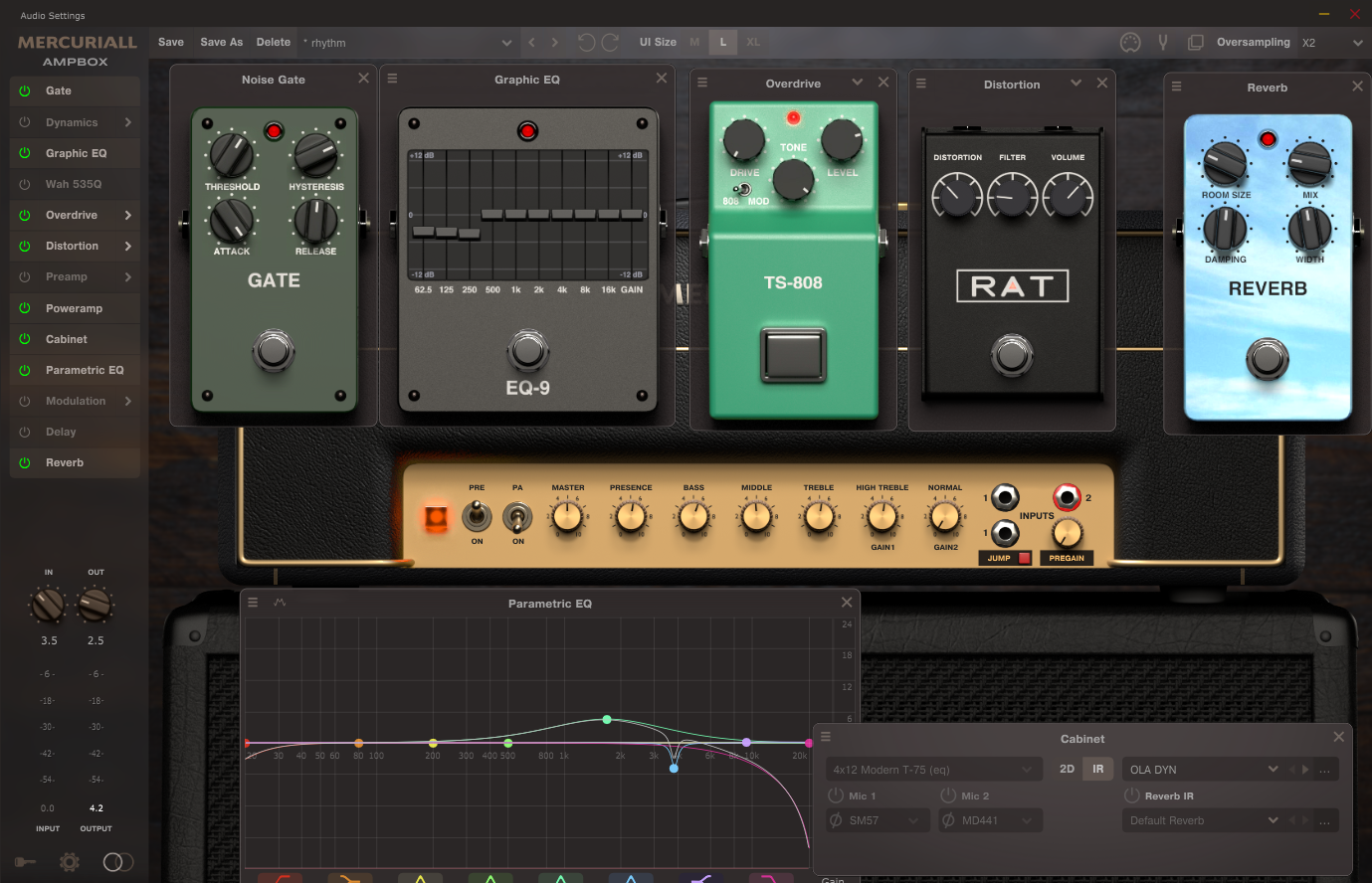Click the key license icon at the bottom left
This screenshot has height=883, width=1372.
pos(25,862)
